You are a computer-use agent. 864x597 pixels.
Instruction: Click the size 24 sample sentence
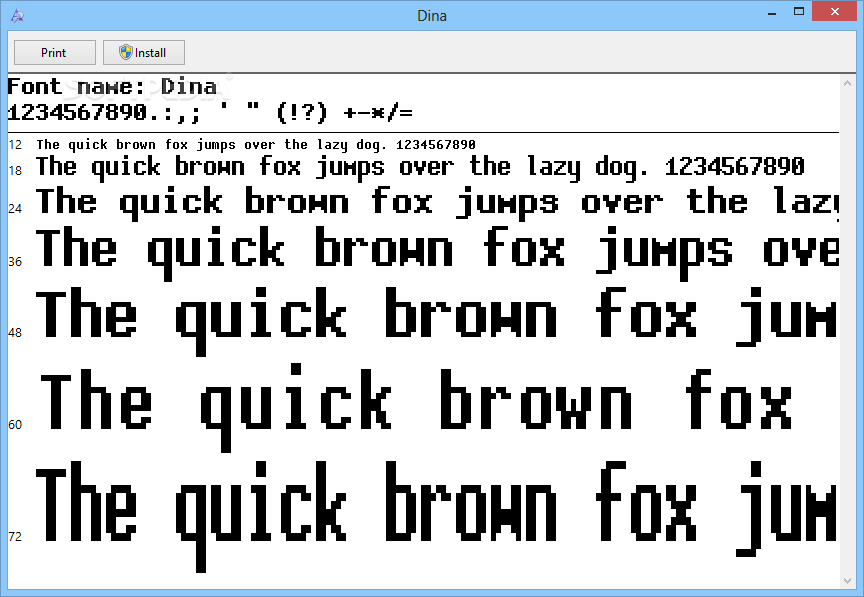click(438, 202)
